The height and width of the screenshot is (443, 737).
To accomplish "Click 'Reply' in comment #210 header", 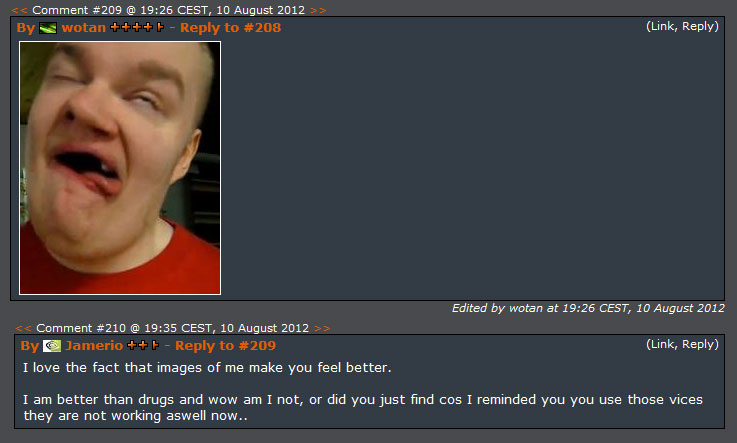I will [x=698, y=344].
